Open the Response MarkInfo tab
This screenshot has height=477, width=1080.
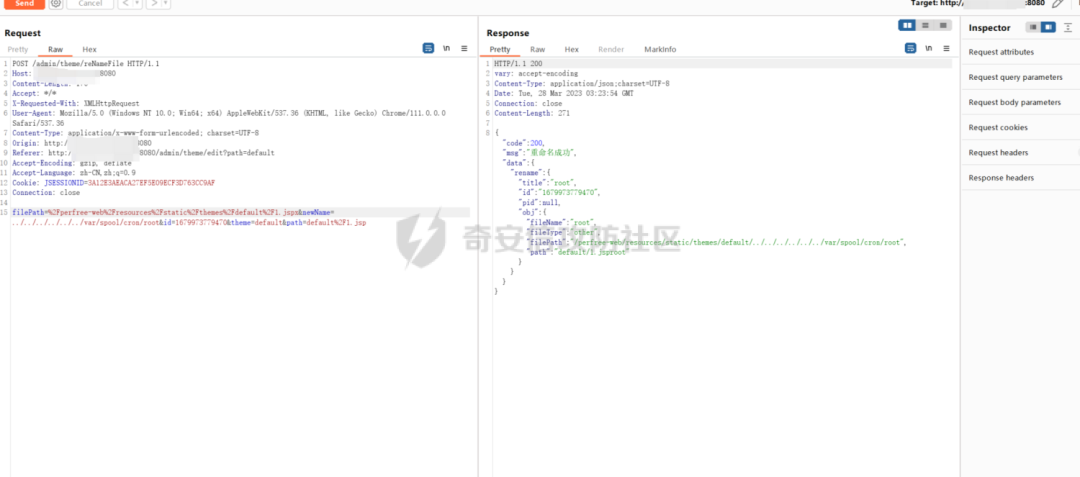[660, 50]
